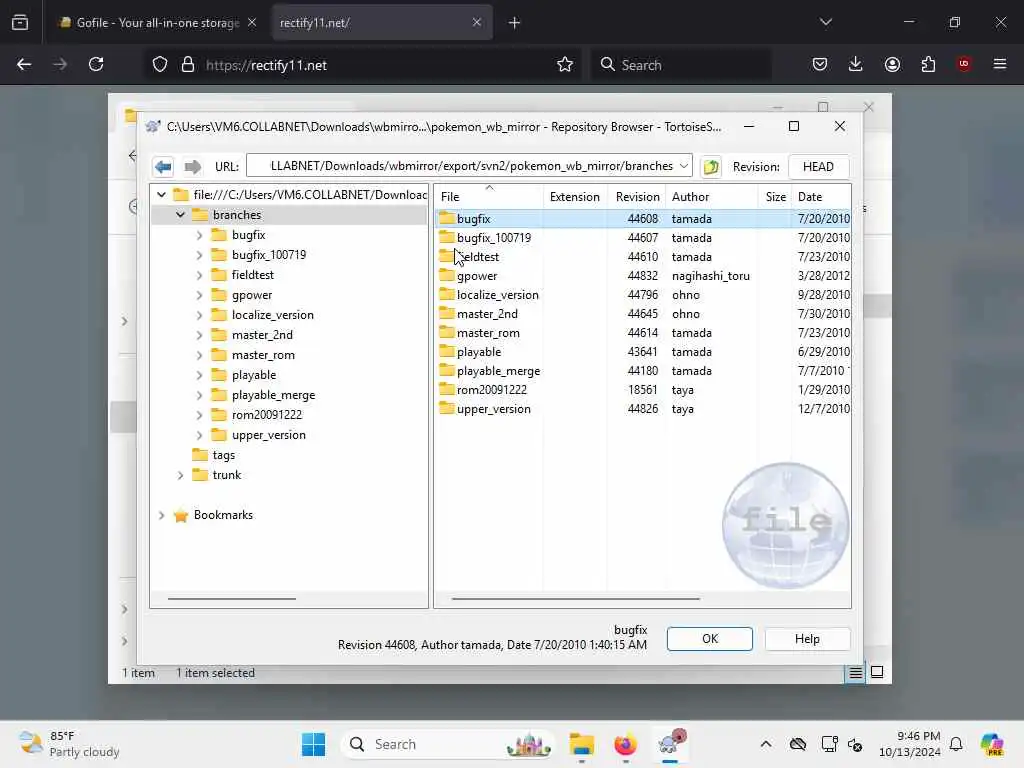Click the shield tracking protection icon
The image size is (1024, 768).
(x=160, y=65)
